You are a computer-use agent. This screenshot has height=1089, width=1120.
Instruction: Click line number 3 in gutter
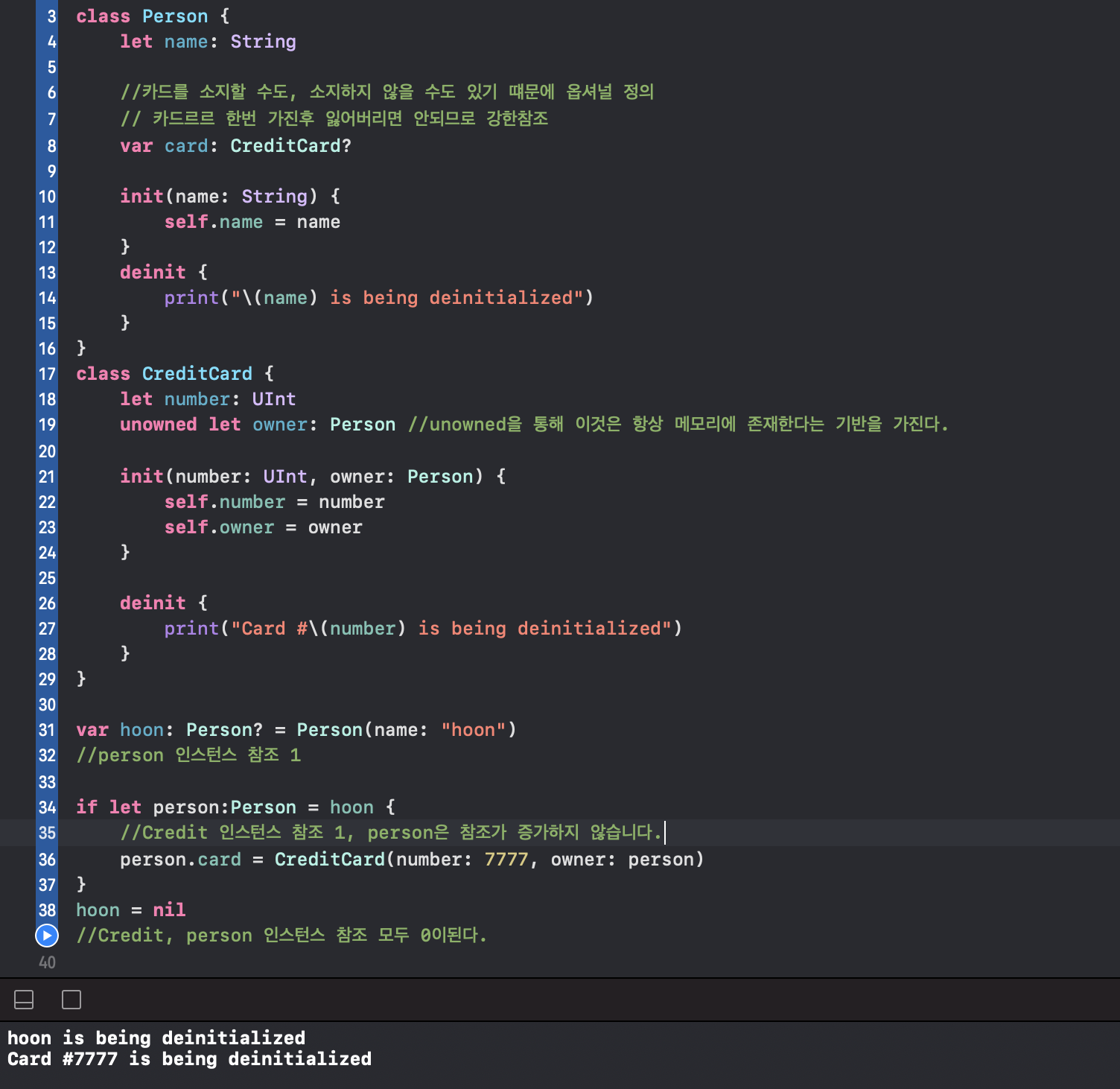point(51,16)
